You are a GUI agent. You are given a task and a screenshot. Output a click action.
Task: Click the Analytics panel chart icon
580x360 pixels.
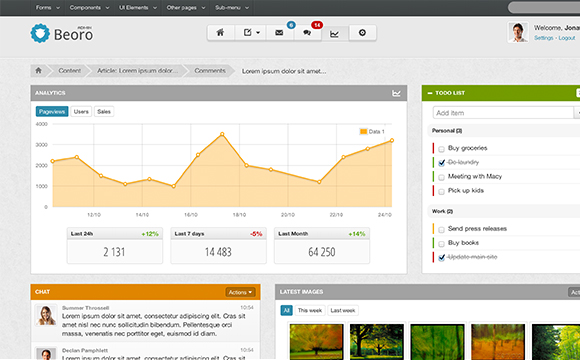396,93
